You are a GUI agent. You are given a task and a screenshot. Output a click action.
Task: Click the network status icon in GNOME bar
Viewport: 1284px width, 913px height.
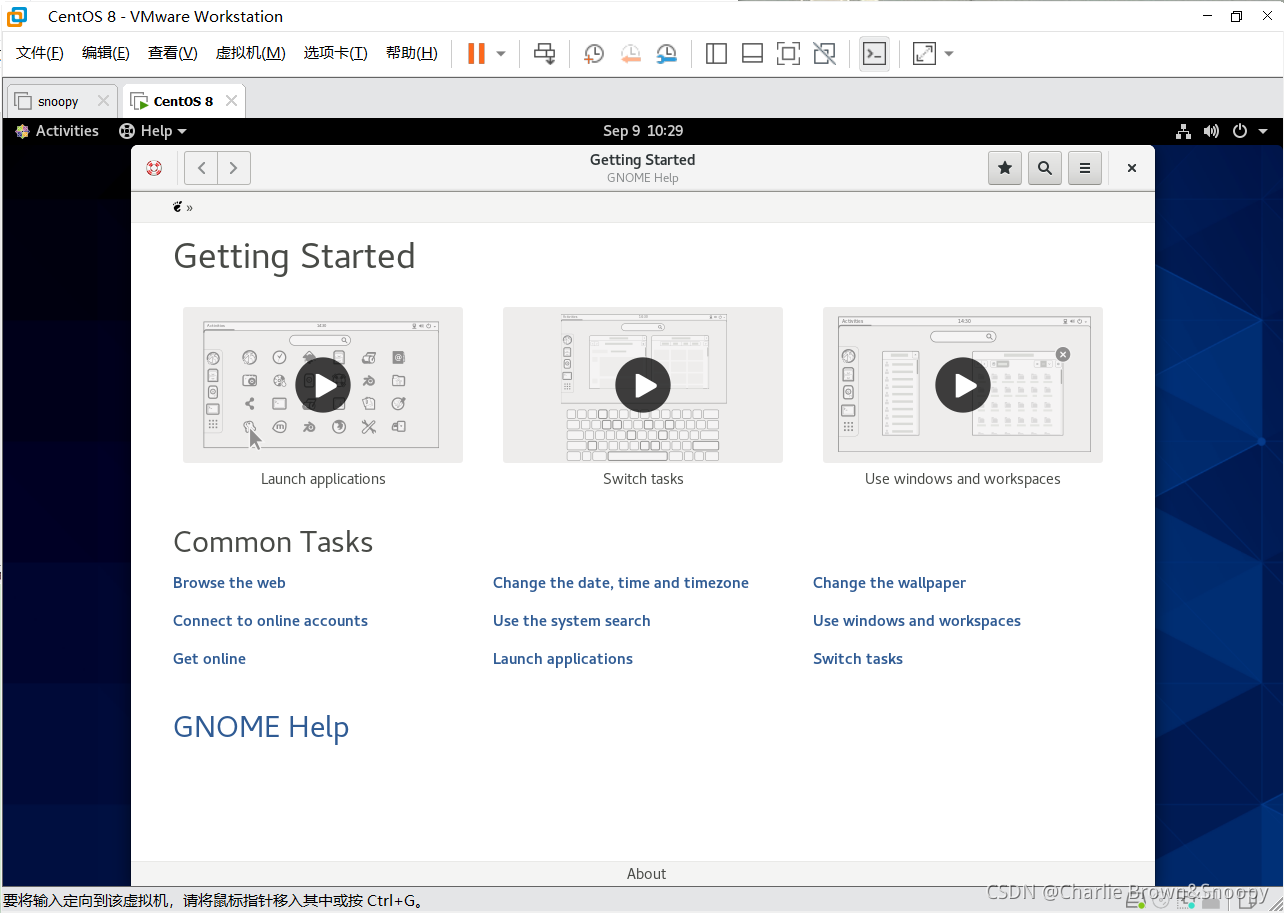pyautogui.click(x=1183, y=131)
